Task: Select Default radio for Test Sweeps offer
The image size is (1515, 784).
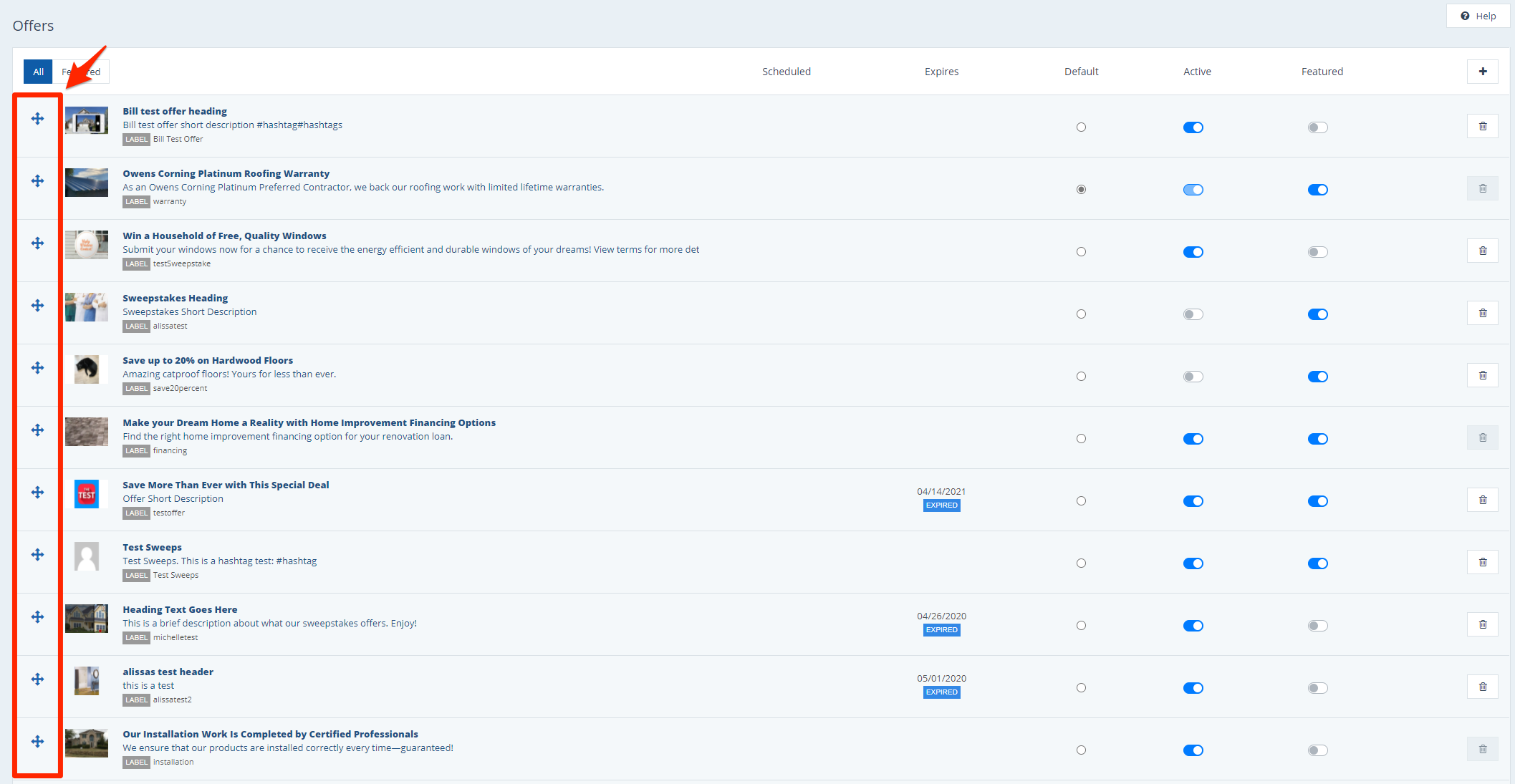Action: pyautogui.click(x=1081, y=563)
